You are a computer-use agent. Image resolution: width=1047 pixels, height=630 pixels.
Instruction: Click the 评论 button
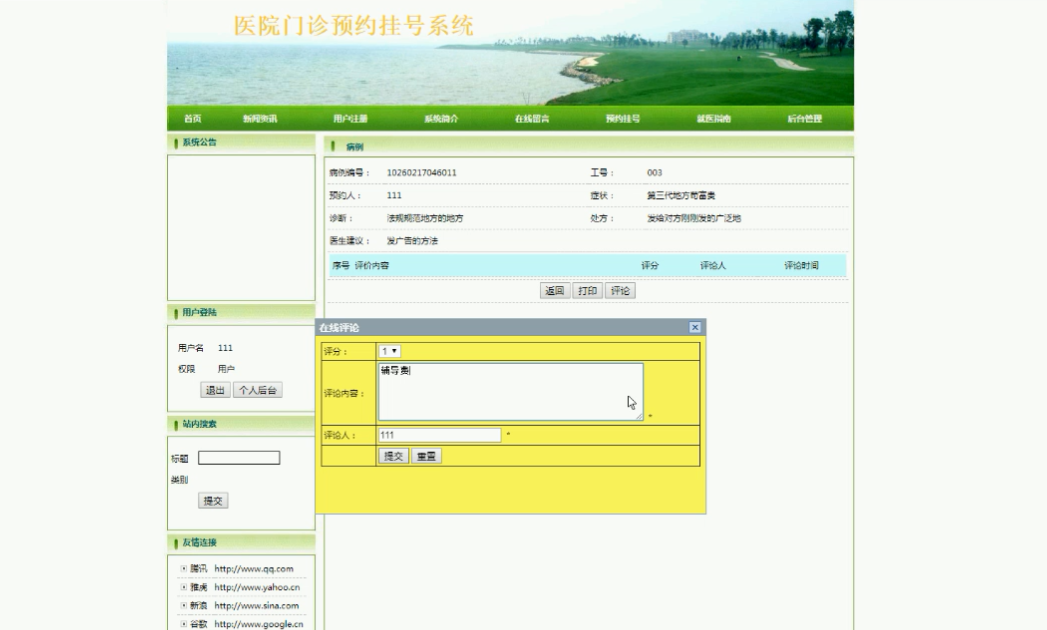click(620, 291)
